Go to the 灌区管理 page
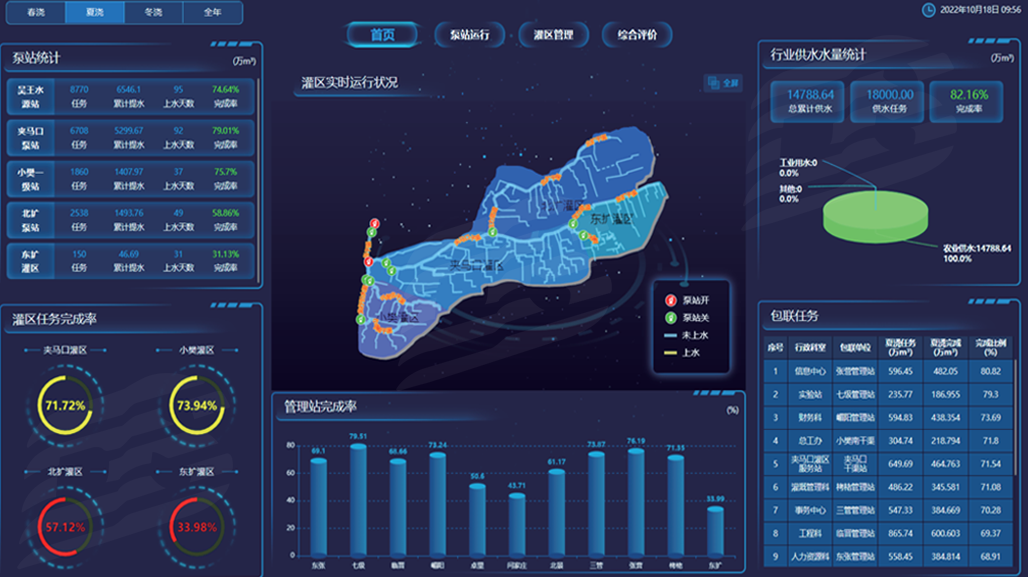Image resolution: width=1028 pixels, height=577 pixels. coord(553,35)
